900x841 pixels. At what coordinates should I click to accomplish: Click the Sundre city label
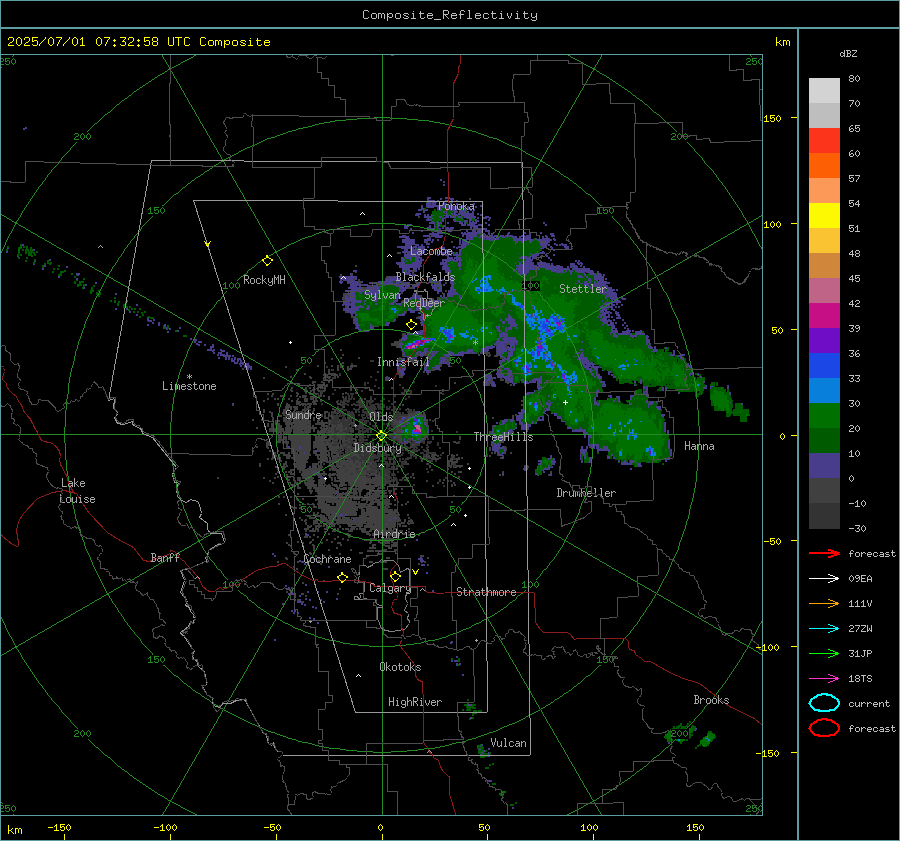(303, 415)
